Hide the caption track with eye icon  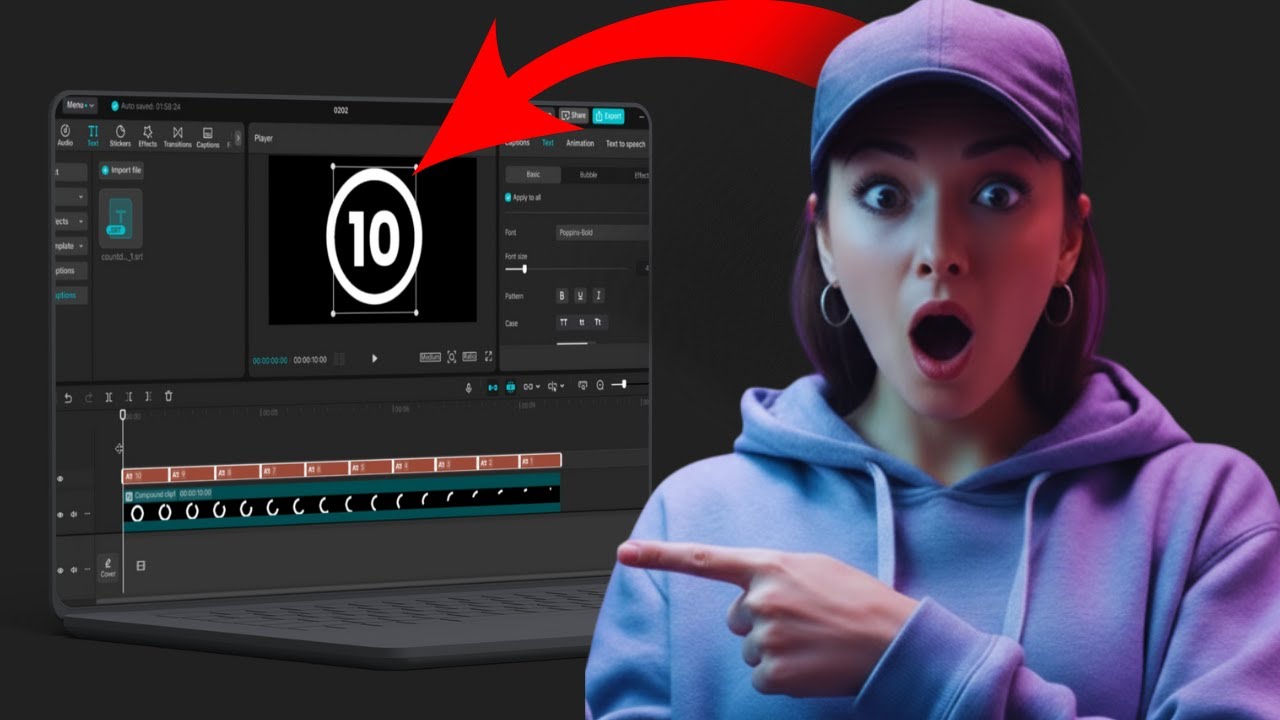60,480
